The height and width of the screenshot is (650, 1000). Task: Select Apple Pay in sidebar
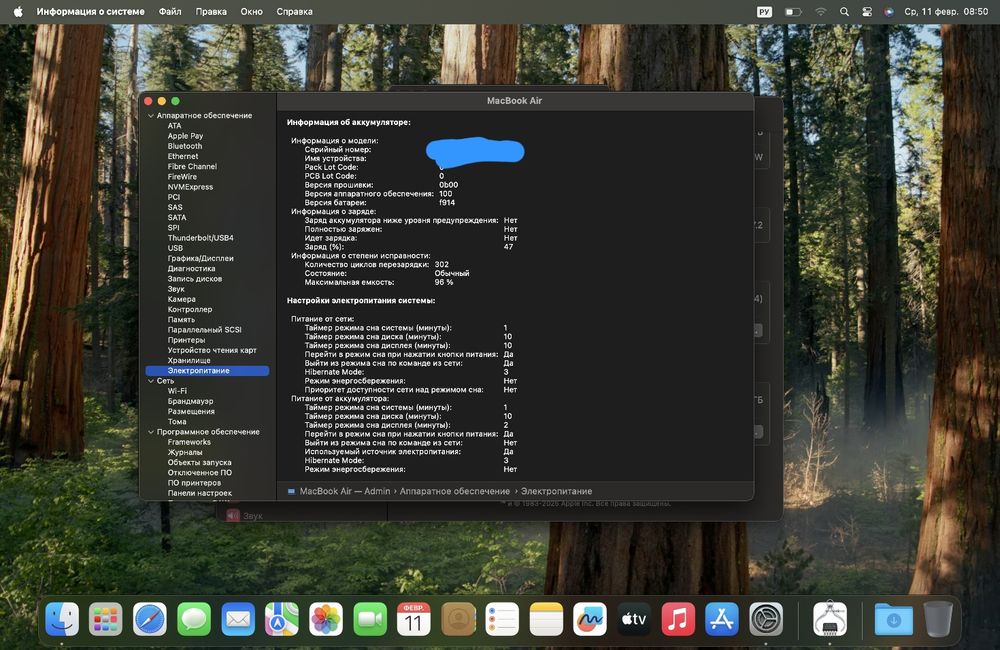[186, 136]
